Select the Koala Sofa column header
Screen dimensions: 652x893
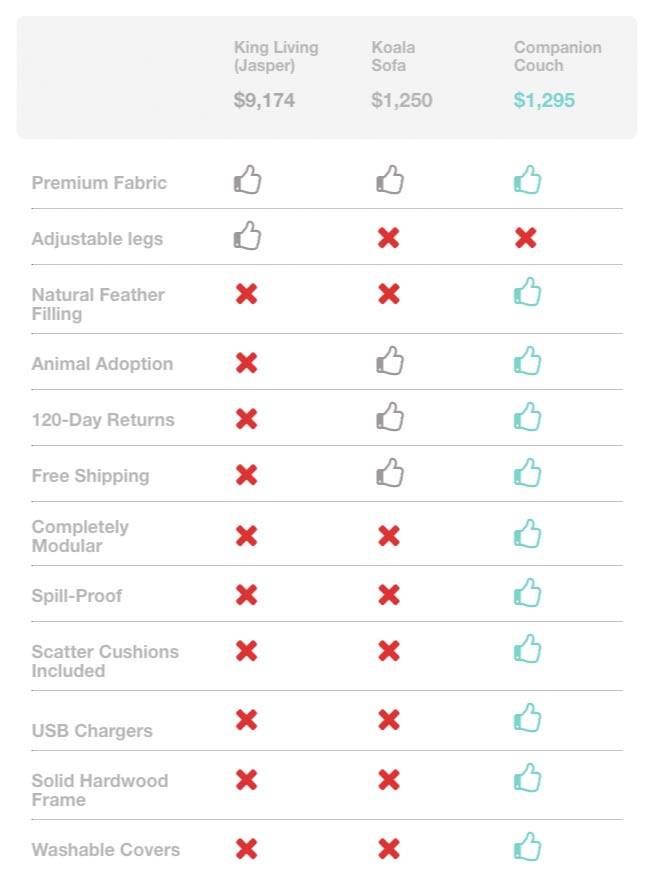[393, 56]
